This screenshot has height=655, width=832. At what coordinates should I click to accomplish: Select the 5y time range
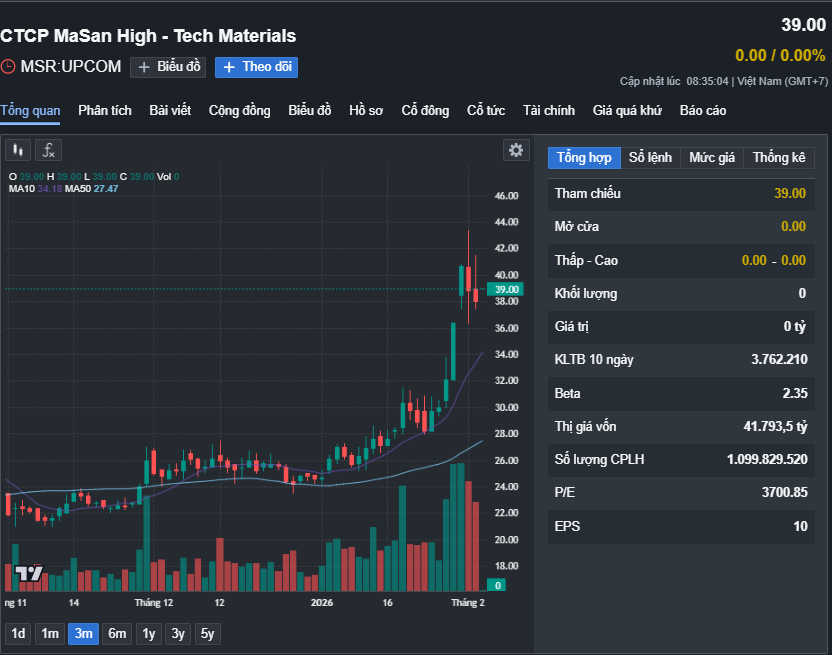click(x=207, y=634)
